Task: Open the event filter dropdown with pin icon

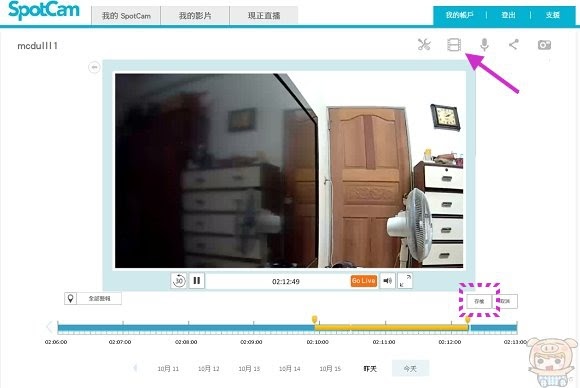Action: pos(93,298)
